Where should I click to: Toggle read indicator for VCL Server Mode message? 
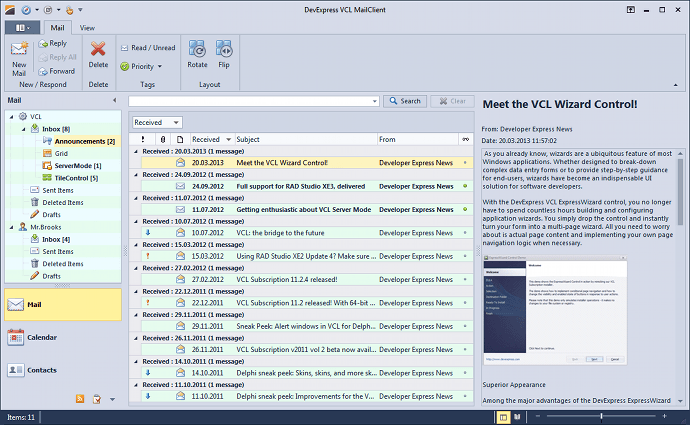(x=465, y=209)
